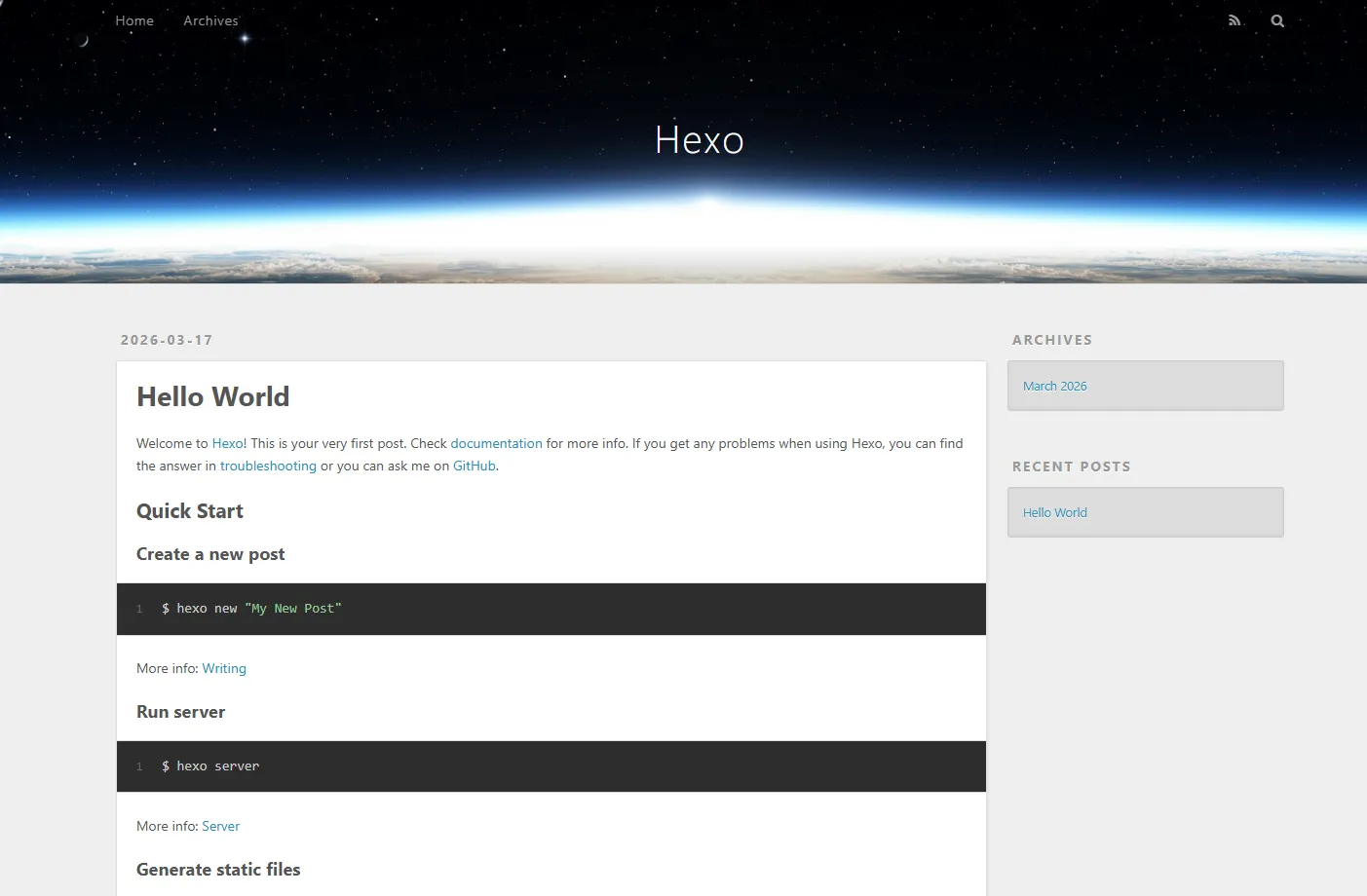Click the Quick Start heading
The image size is (1367, 896).
pos(190,511)
